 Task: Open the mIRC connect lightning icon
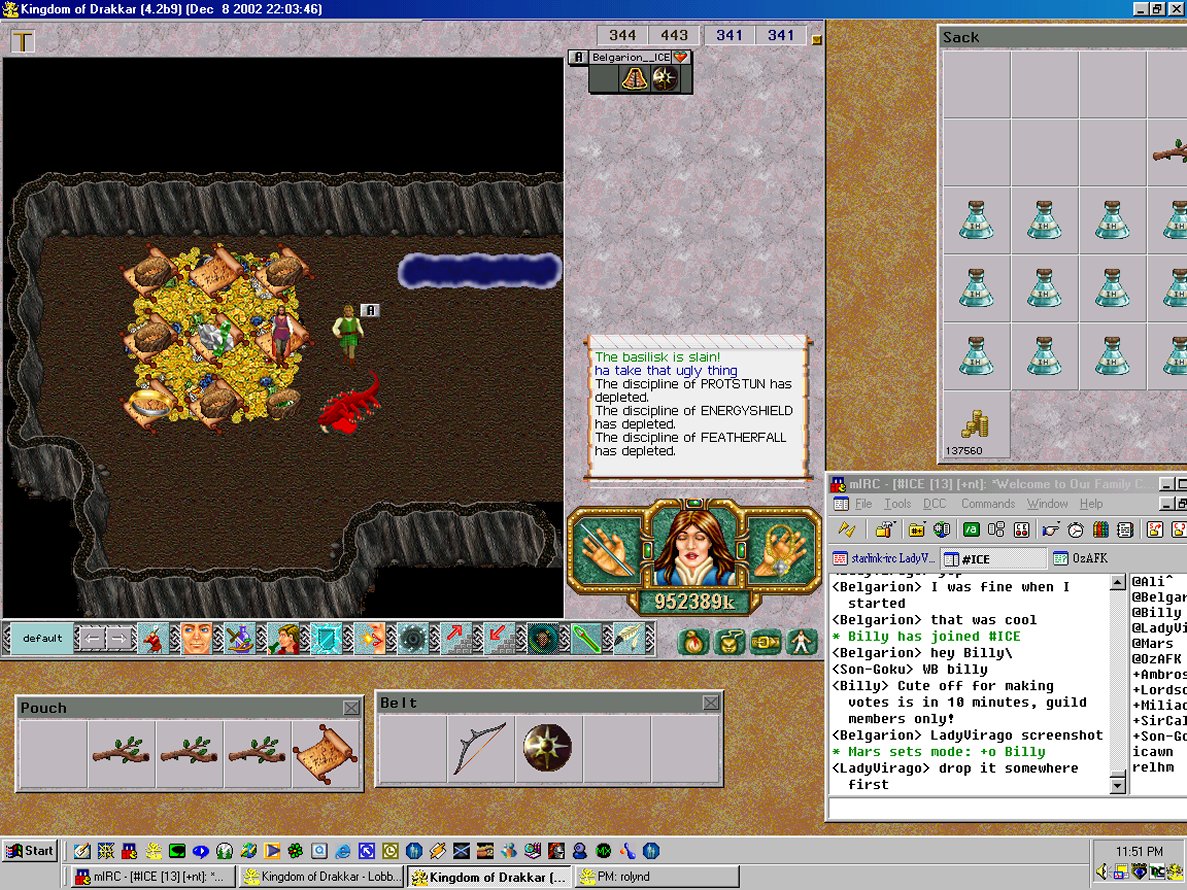(846, 530)
